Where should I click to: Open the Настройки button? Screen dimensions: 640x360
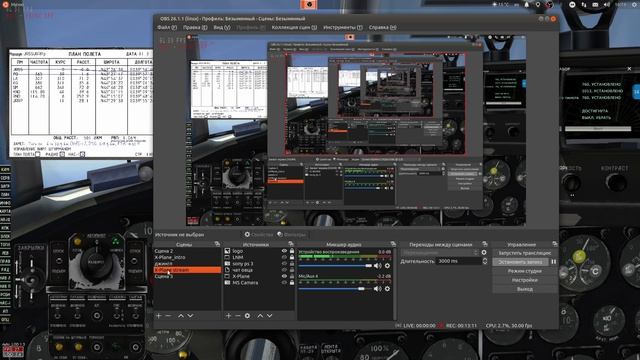pos(524,280)
